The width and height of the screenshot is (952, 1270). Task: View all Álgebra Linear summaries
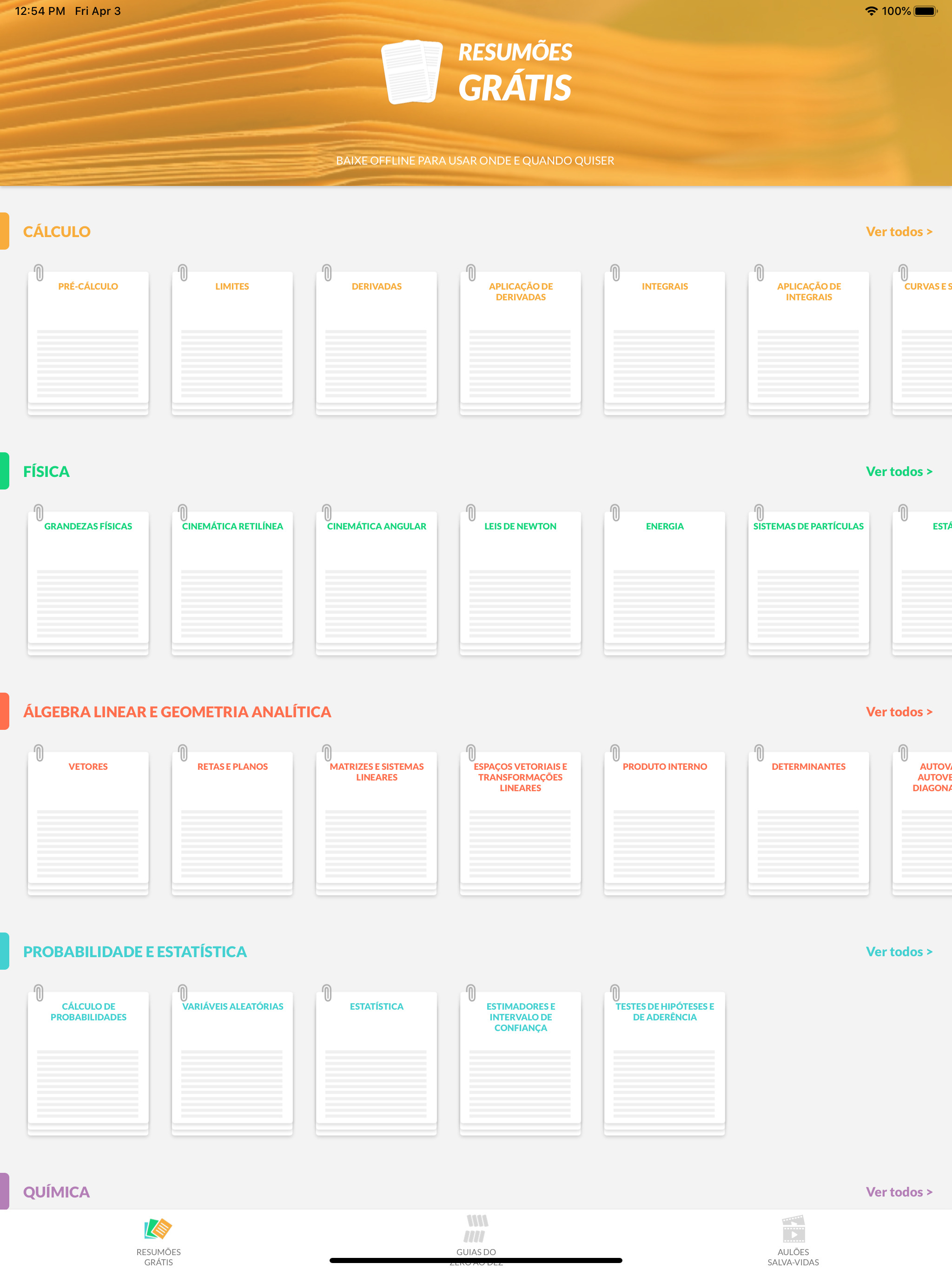point(899,712)
